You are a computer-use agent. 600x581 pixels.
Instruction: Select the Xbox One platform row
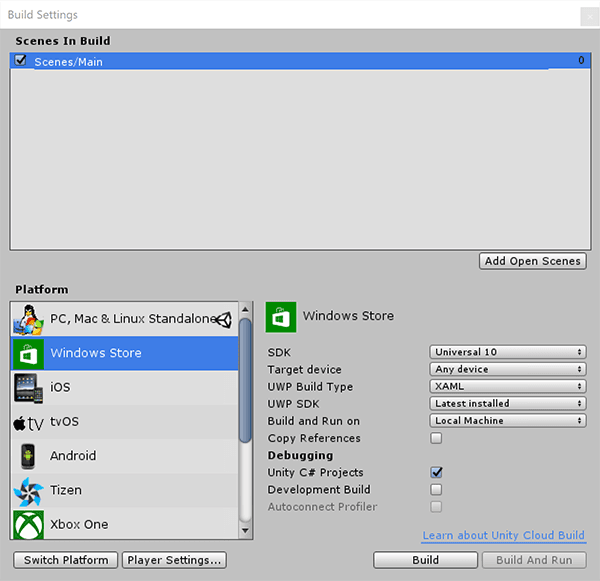coord(125,524)
